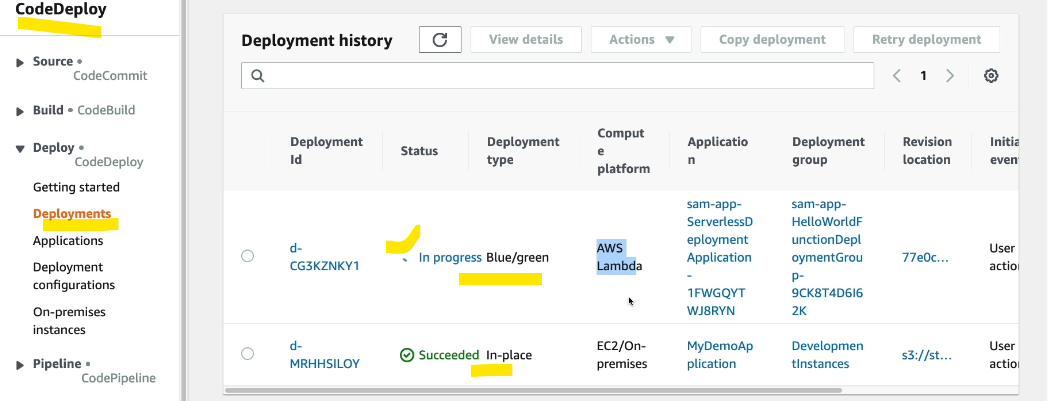Click the Copy deployment button

point(772,40)
